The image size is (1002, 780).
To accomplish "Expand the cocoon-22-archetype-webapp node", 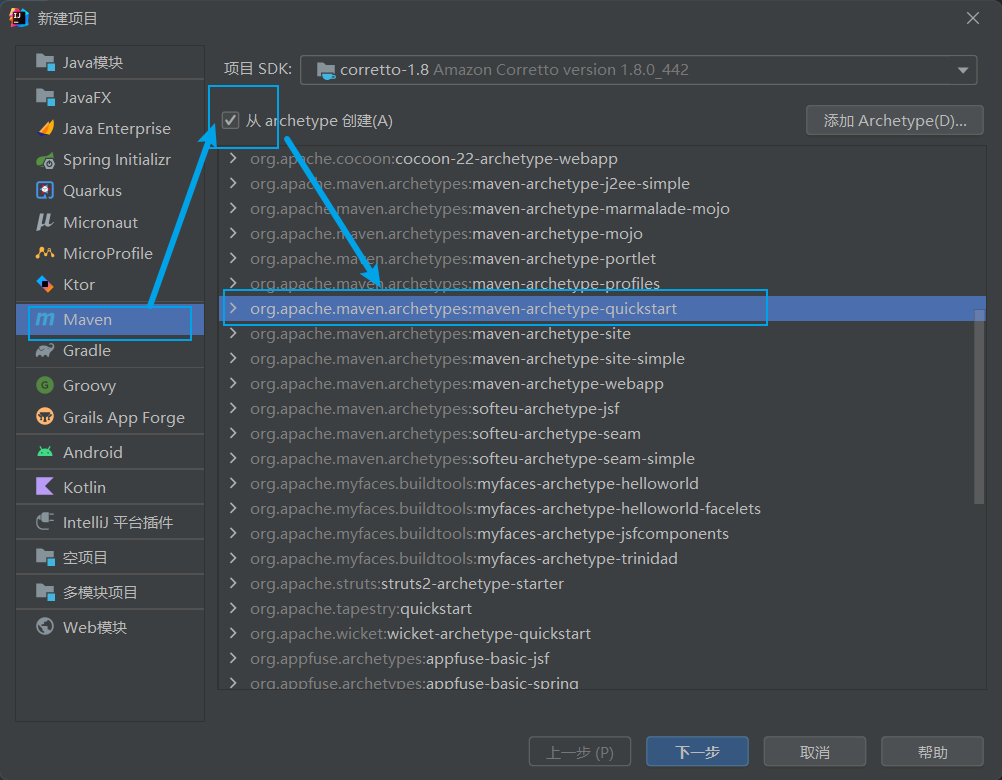I will click(x=233, y=158).
